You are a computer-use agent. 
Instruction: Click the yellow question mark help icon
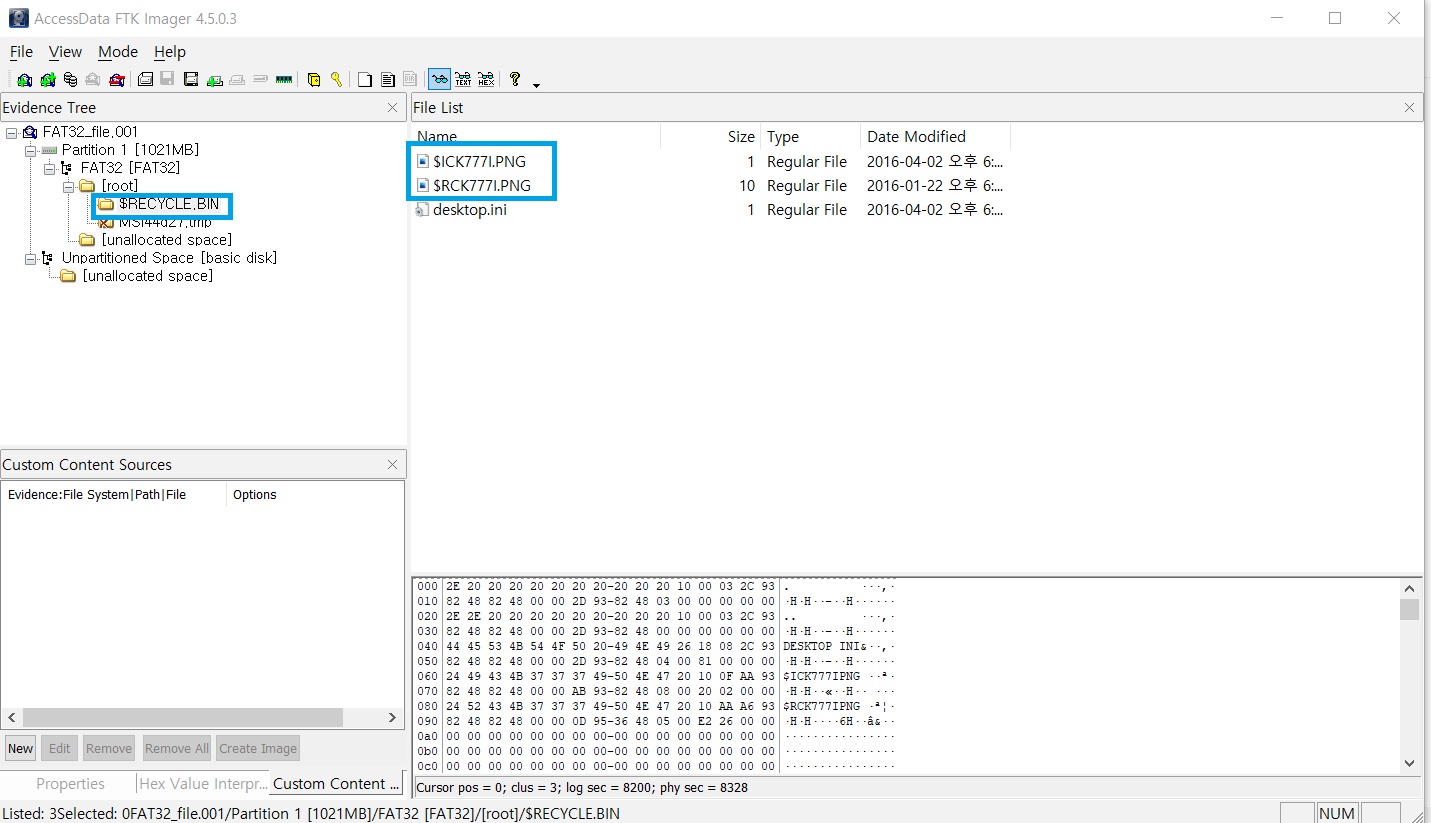coord(515,80)
